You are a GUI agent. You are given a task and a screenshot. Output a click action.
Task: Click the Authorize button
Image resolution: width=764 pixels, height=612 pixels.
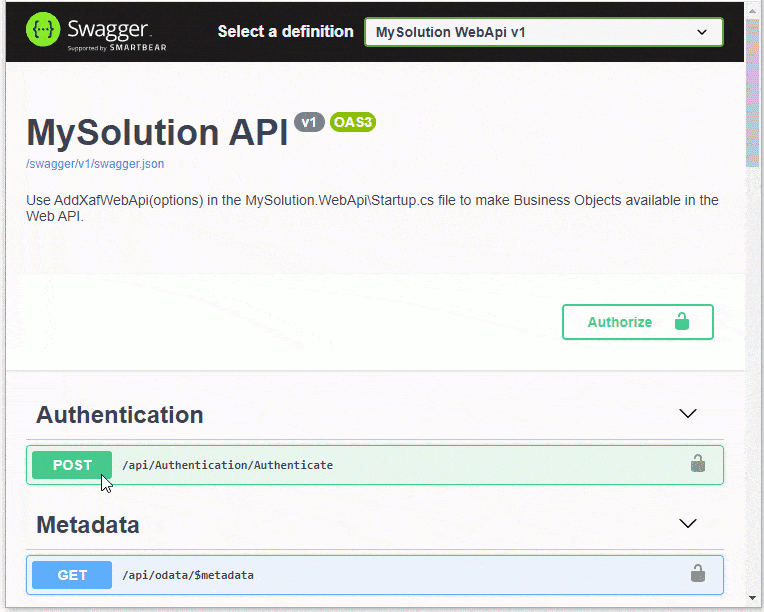638,322
